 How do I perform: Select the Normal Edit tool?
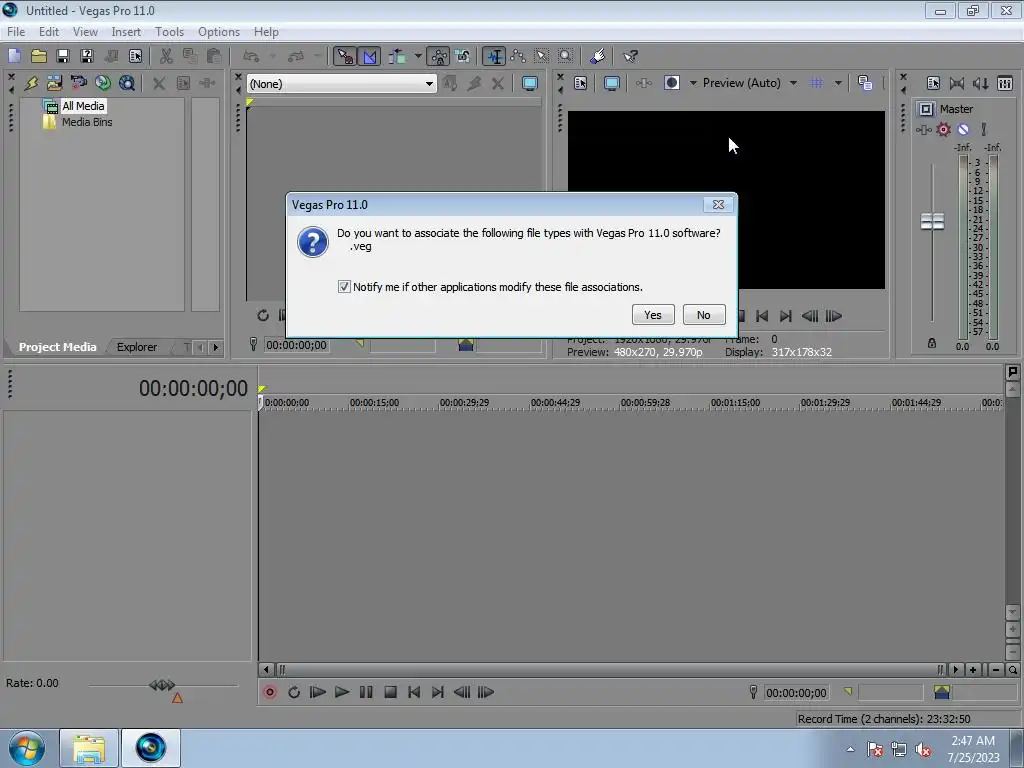(494, 56)
